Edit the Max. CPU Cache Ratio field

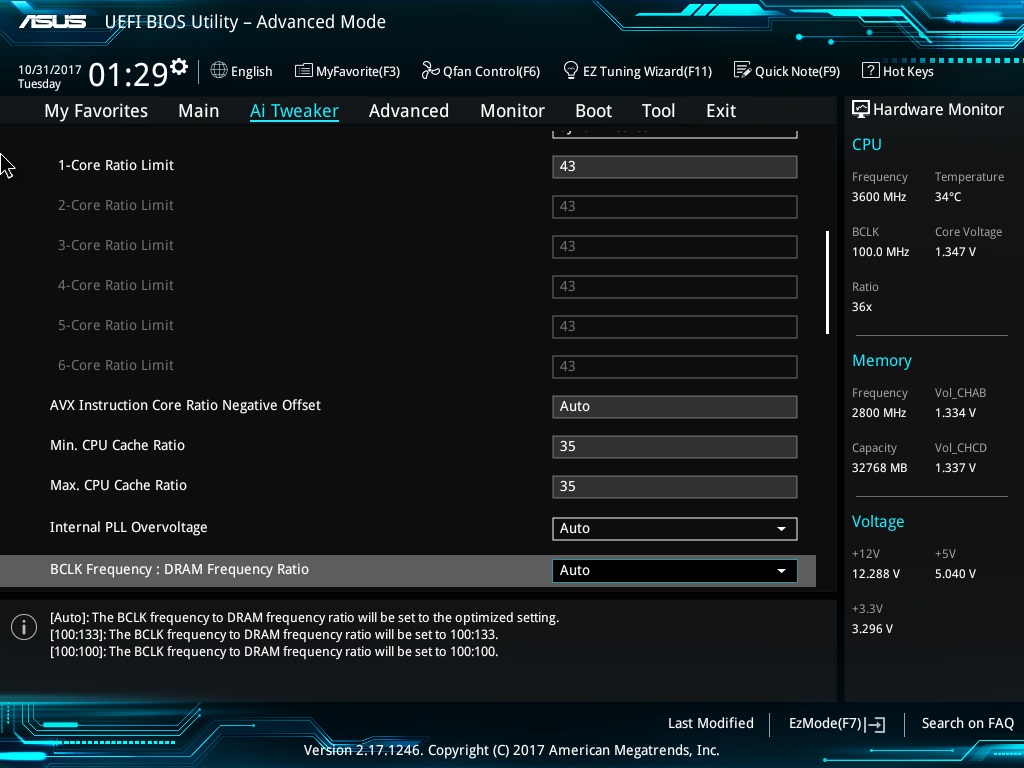tap(675, 487)
